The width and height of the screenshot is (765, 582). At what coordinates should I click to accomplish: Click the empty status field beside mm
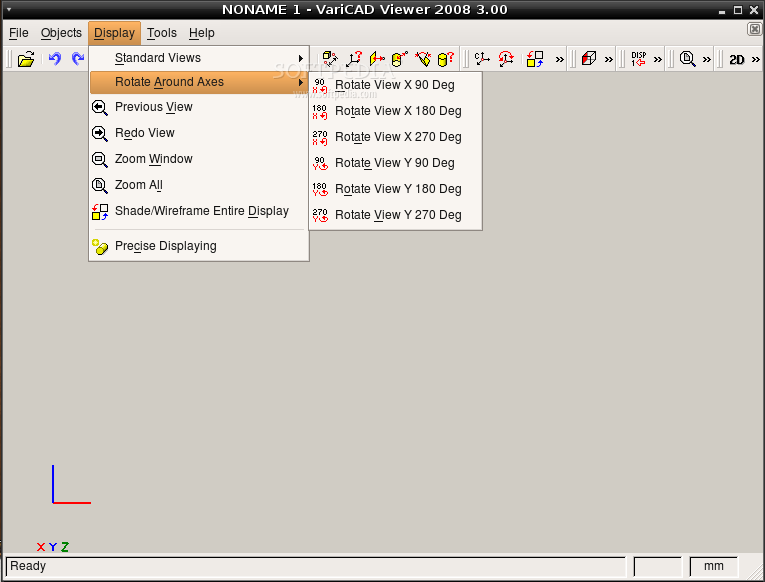pos(657,566)
